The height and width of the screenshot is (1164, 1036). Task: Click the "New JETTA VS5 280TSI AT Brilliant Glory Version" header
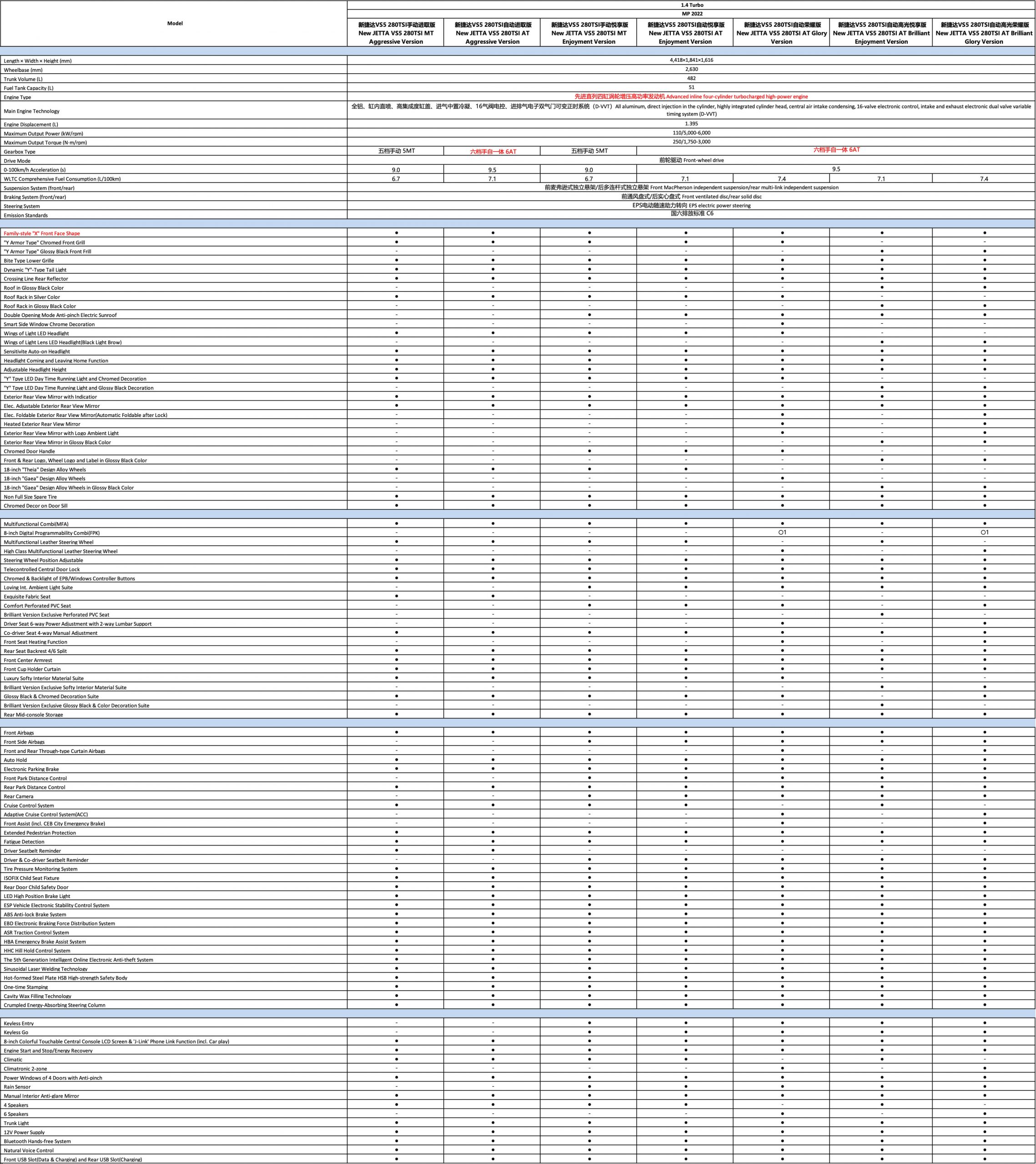pos(984,33)
